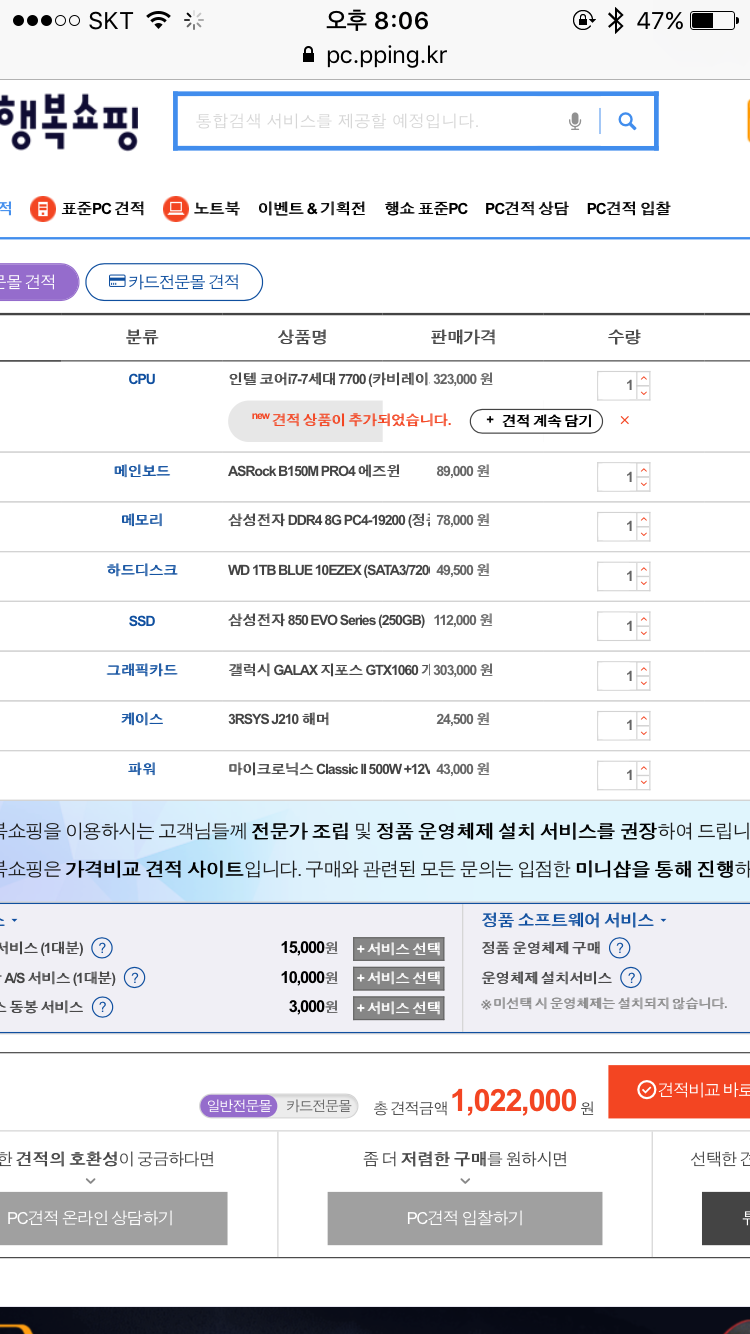Tap the microphone voice search icon
The image size is (750, 1334).
pyautogui.click(x=575, y=122)
